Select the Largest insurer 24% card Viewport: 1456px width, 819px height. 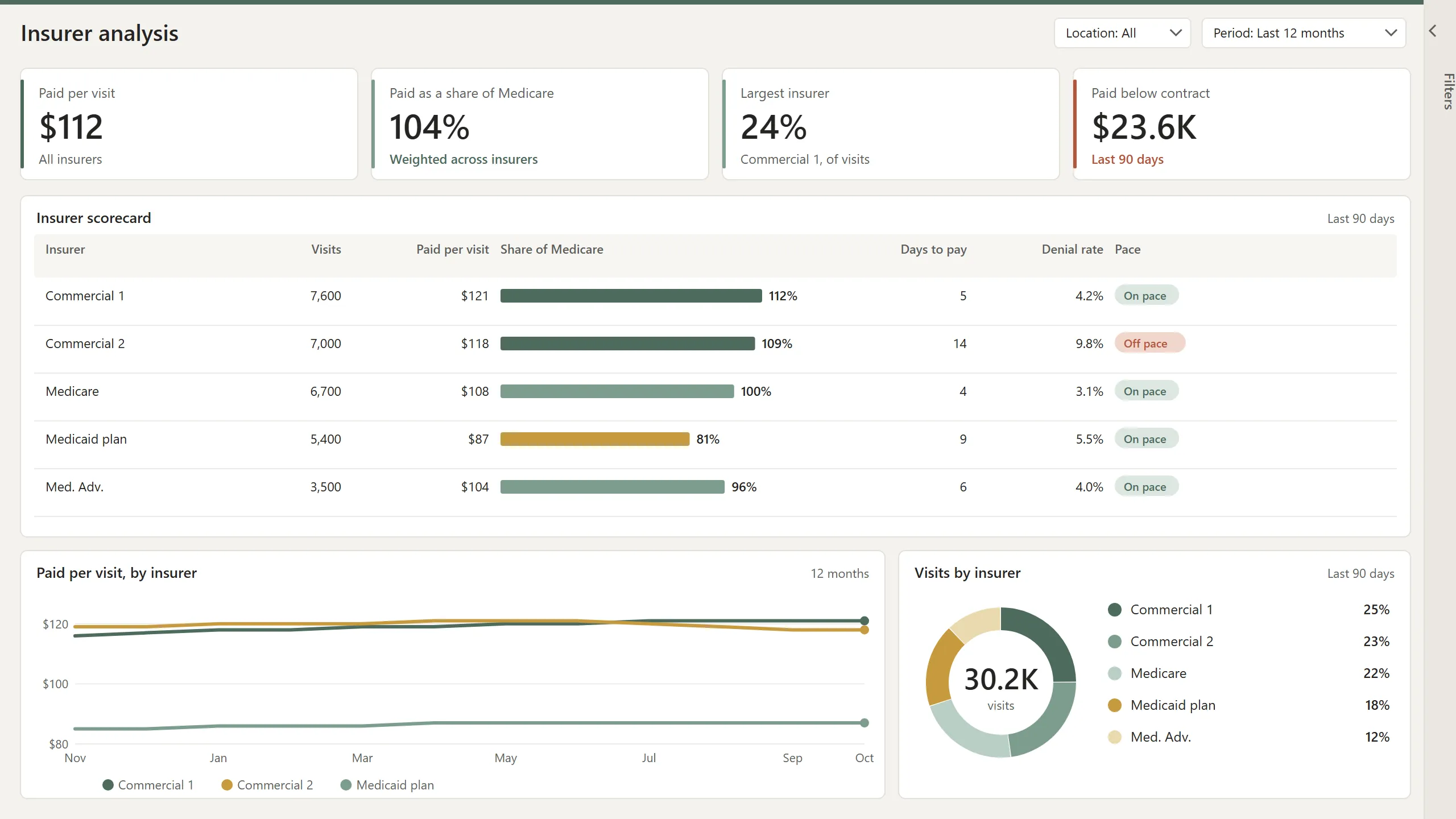coord(891,124)
